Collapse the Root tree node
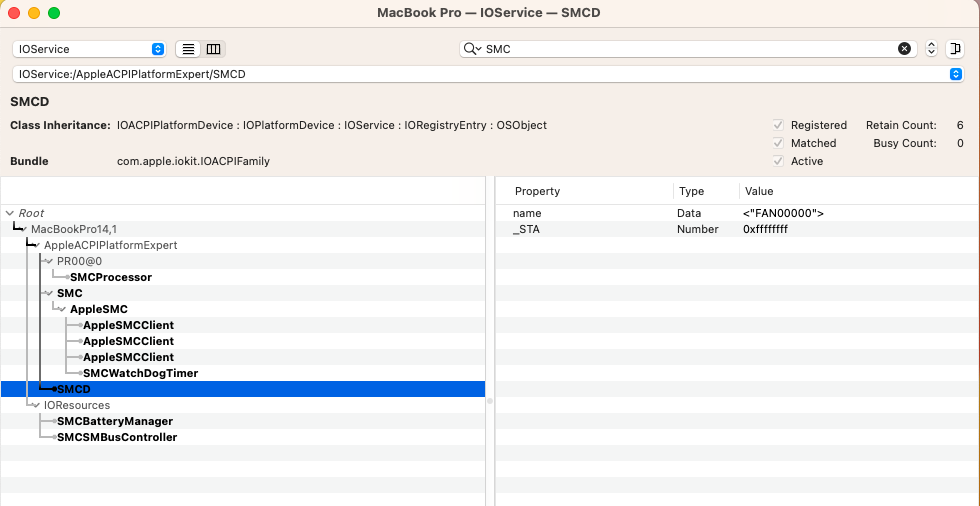980x506 pixels. tap(9, 213)
